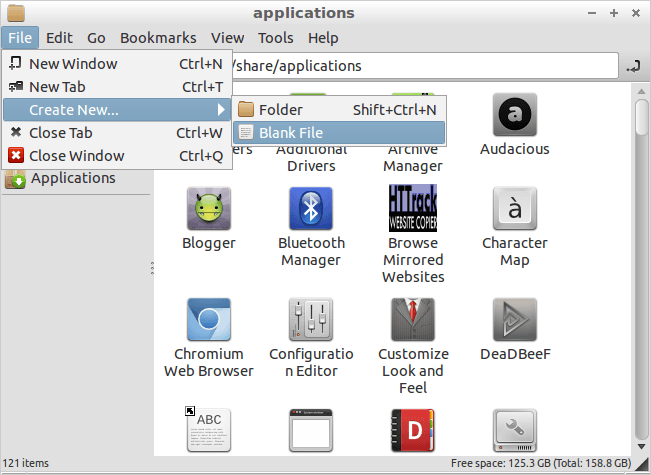
Task: Select the Bluetooth Manager icon
Action: tap(311, 208)
